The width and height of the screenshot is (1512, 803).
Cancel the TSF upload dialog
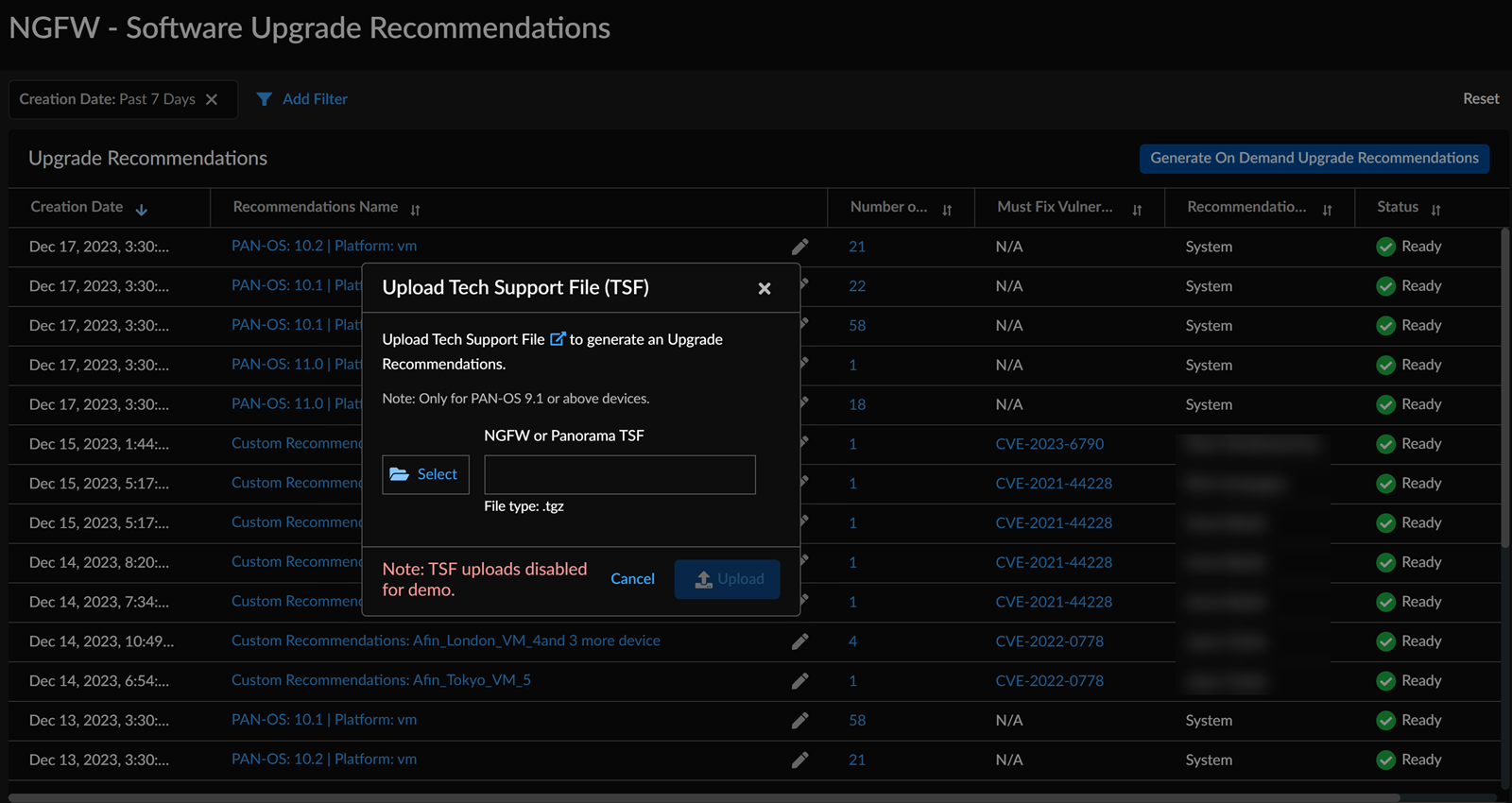[x=632, y=579]
